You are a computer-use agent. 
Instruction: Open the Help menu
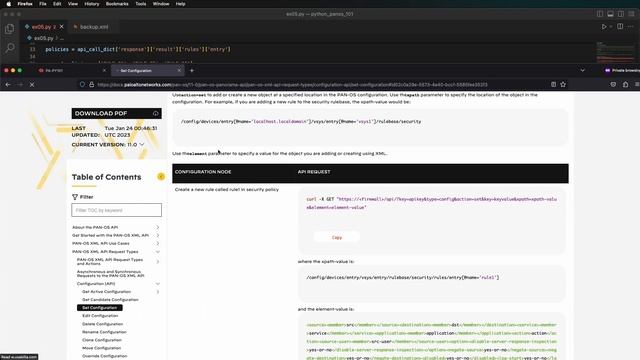tap(180, 4)
